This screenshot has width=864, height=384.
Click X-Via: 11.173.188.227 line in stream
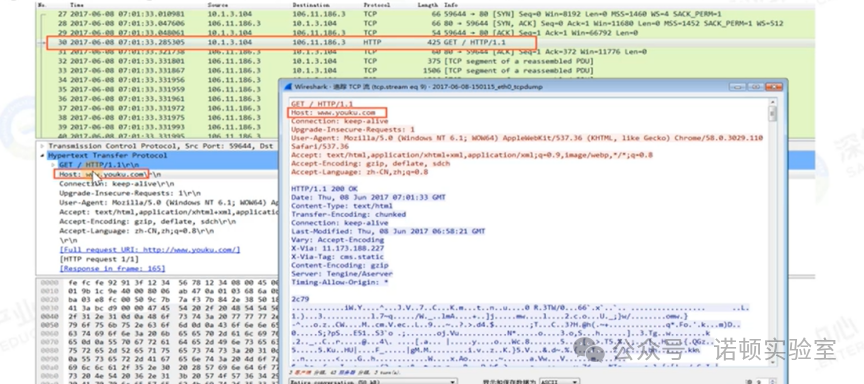337,248
